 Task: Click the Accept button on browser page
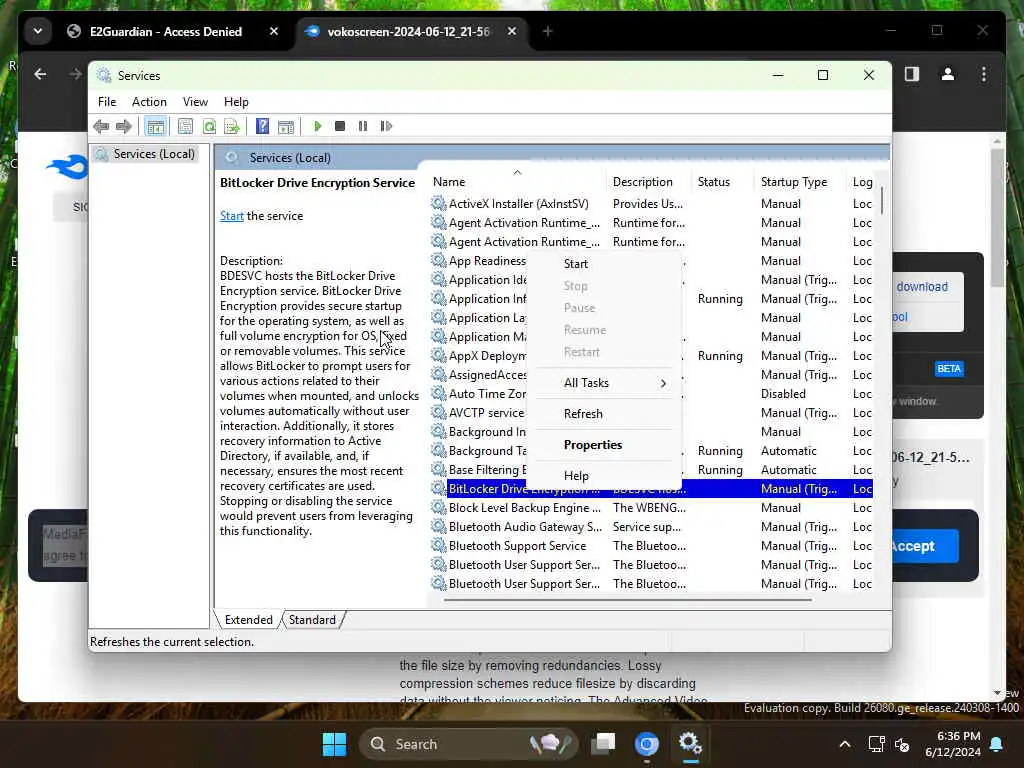[924, 546]
